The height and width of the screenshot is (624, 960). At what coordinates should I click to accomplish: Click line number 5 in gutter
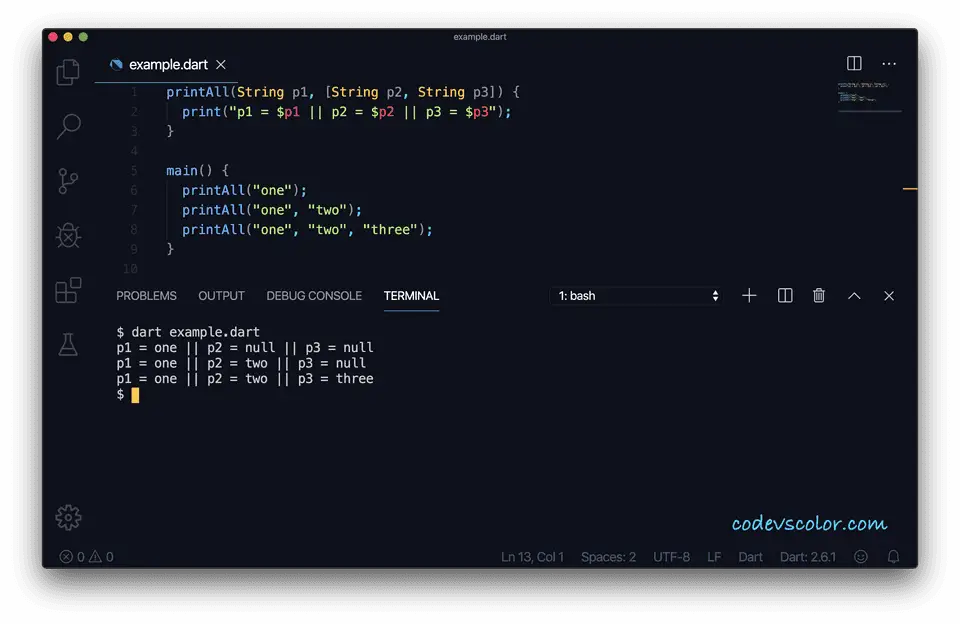click(133, 170)
